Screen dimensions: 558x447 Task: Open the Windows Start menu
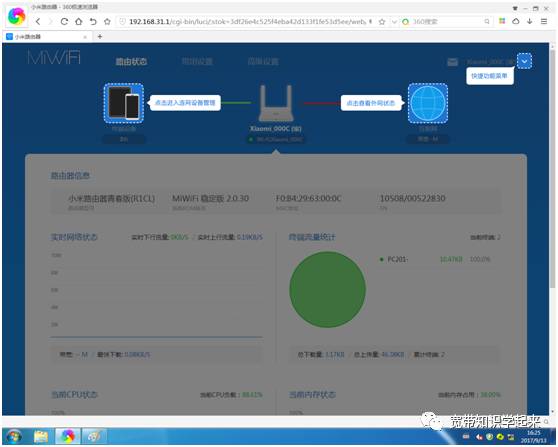(14, 437)
